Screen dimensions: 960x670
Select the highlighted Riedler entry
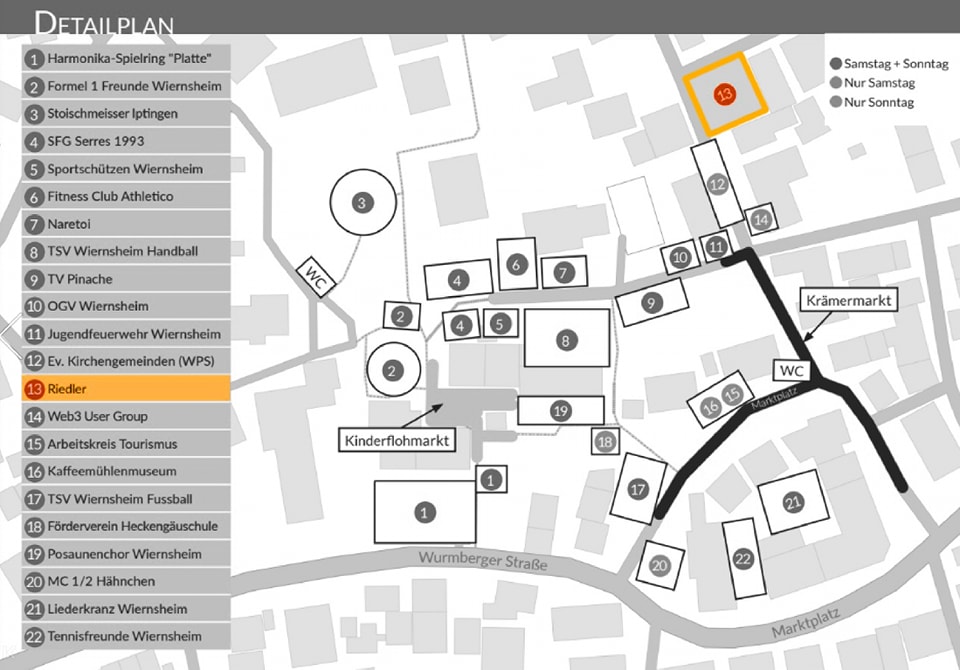pos(124,389)
